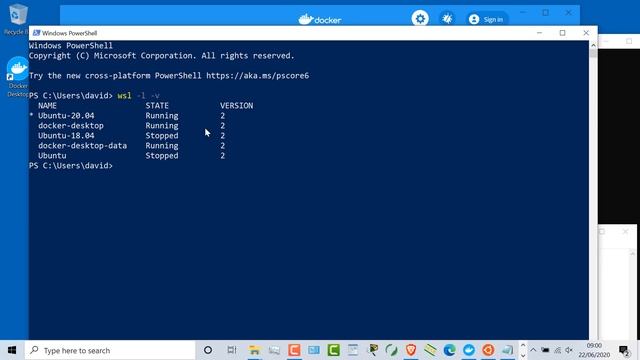Click the NAME column header

click(47, 105)
